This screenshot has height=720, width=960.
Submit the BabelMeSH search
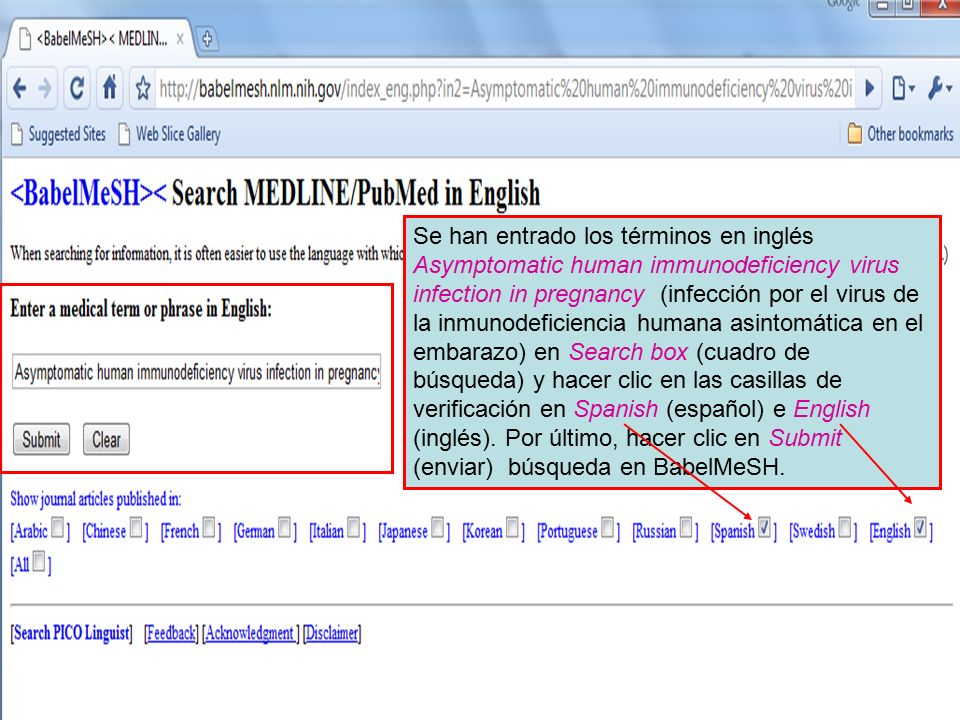[x=42, y=440]
